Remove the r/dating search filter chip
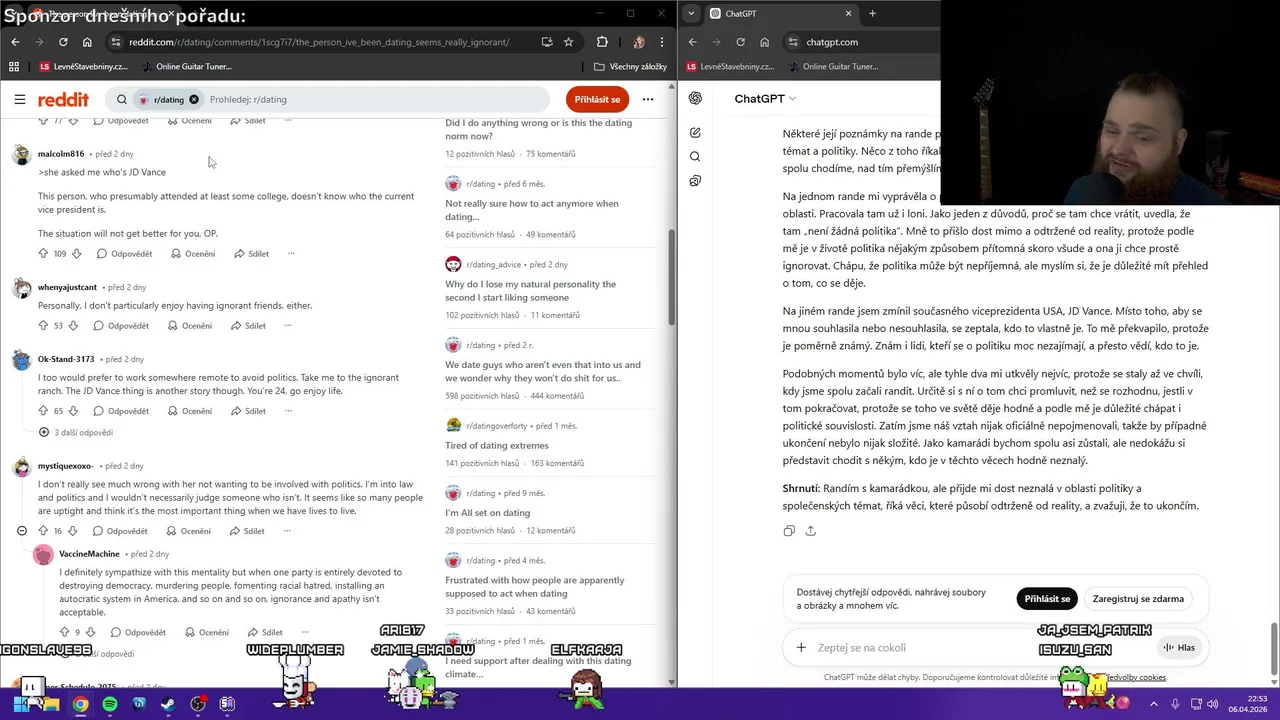The width and height of the screenshot is (1280, 720). click(194, 99)
